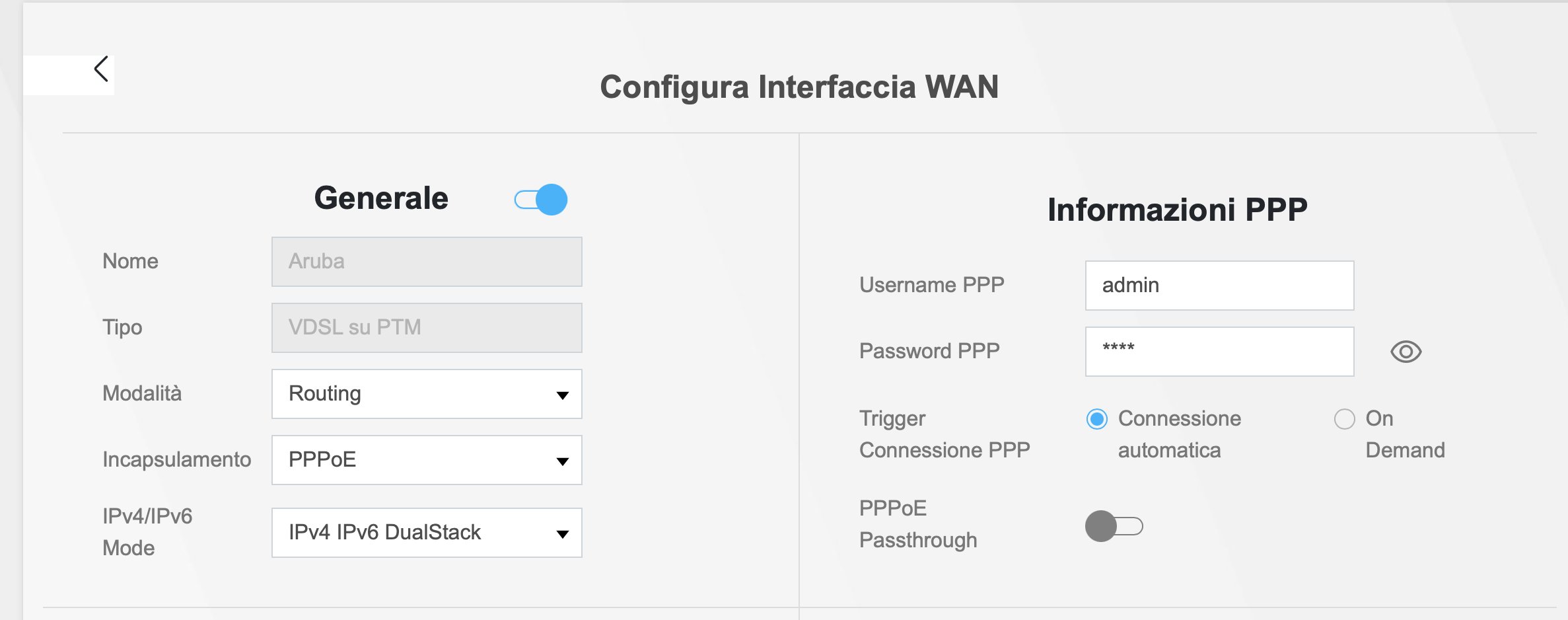Click the disabled Tipo field VDSL su PTM
Screen dimensions: 1568x620
[427, 328]
